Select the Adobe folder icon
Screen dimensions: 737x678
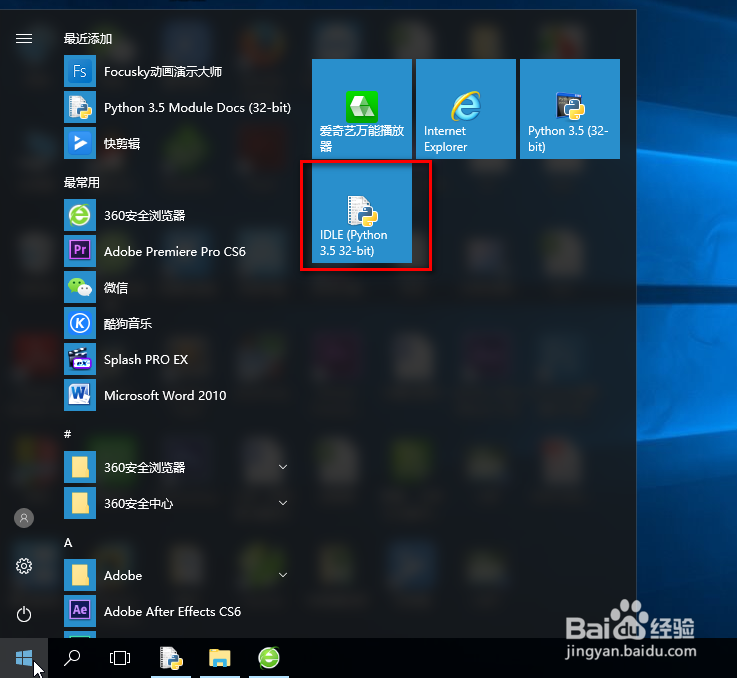(x=80, y=575)
